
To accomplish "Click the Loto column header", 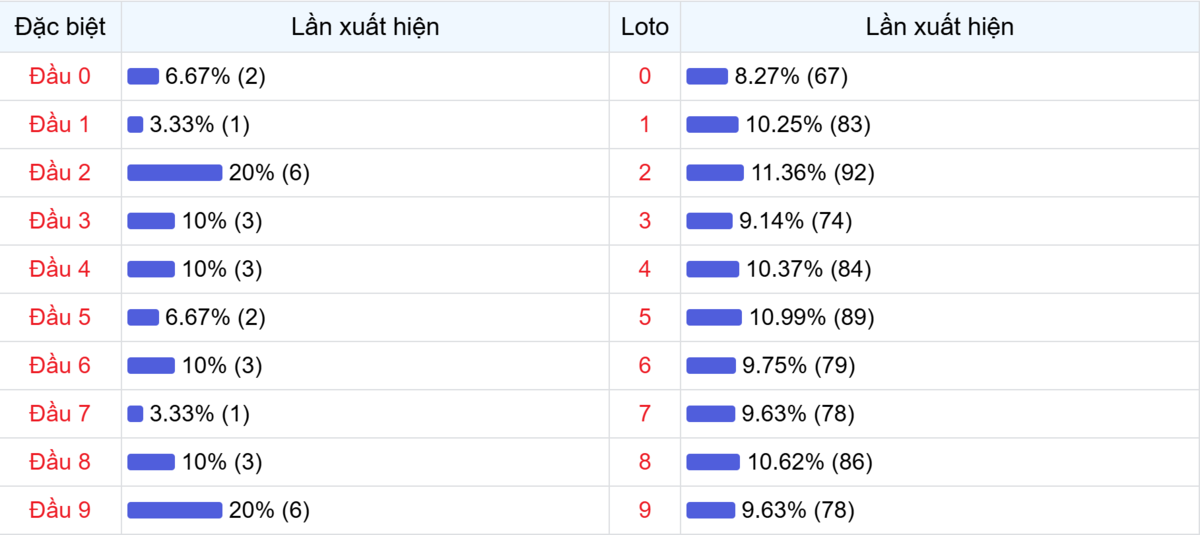I will 645,27.
